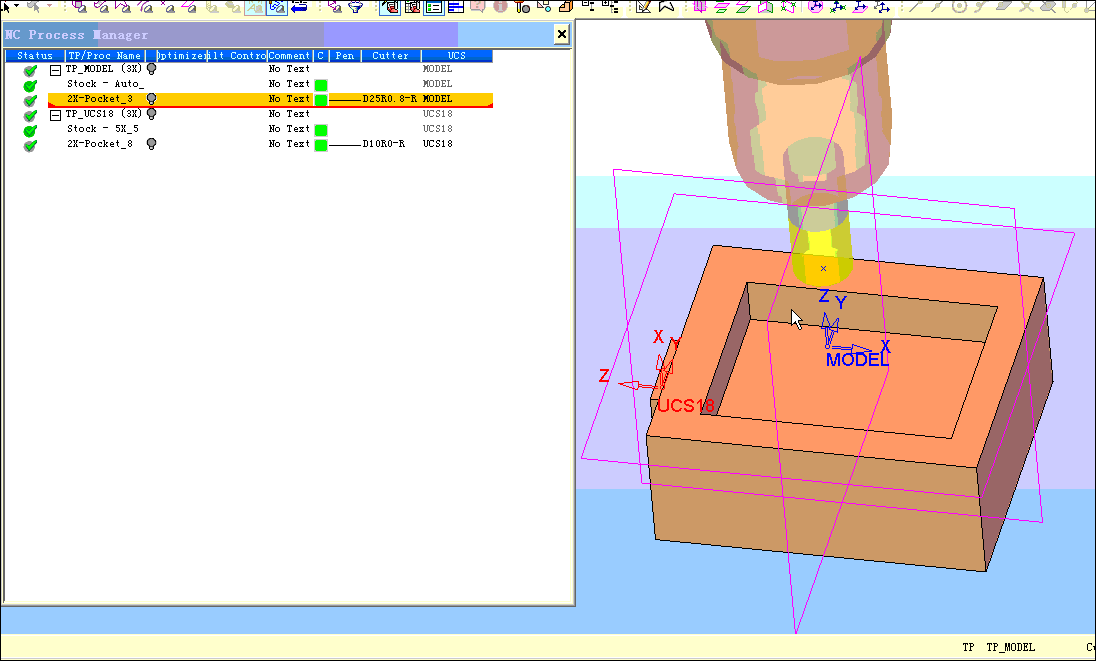This screenshot has height=661, width=1096.
Task: Click the blue table rows icon
Action: [456, 7]
